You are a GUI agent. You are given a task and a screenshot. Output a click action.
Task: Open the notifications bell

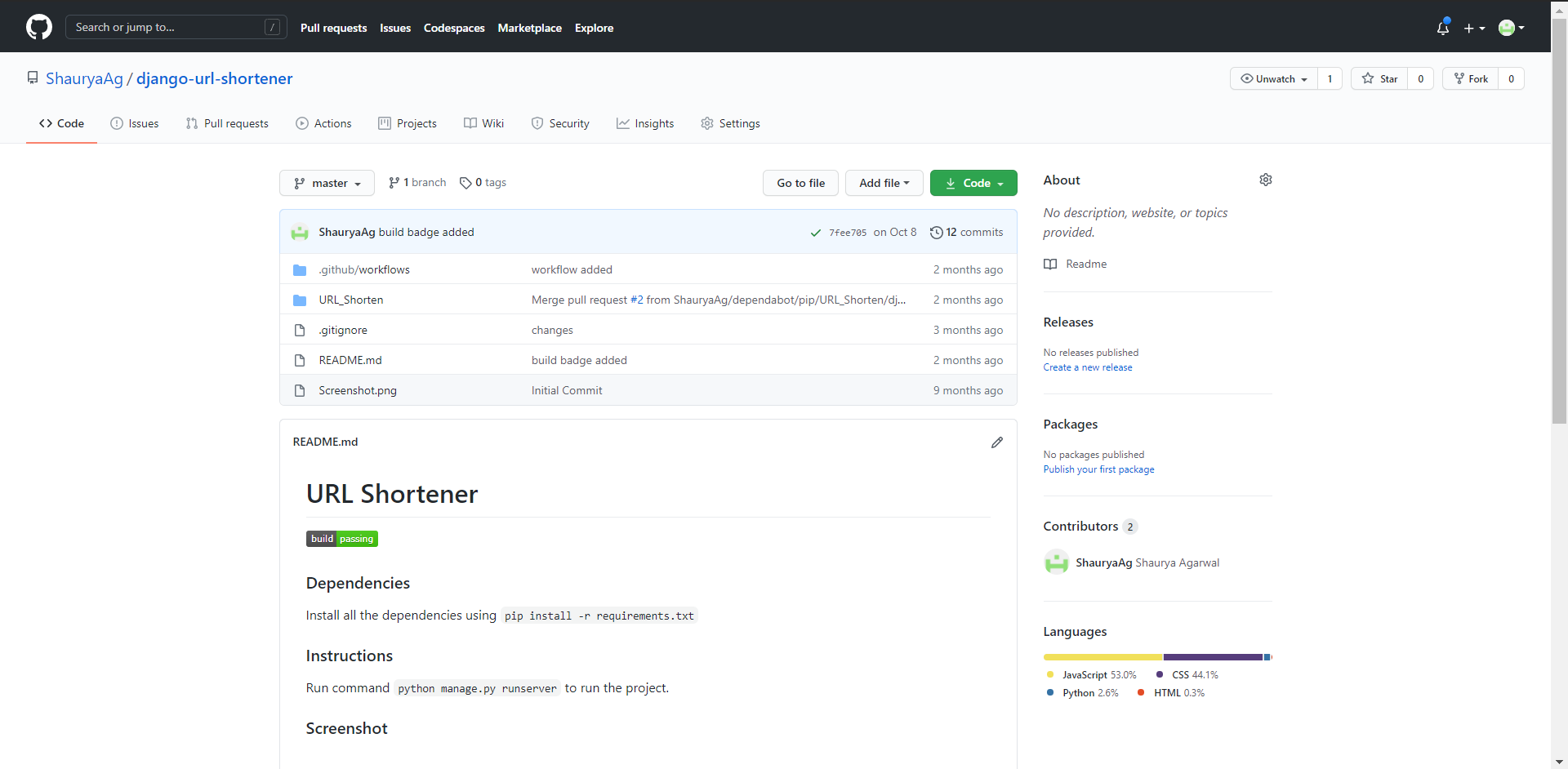[1443, 28]
